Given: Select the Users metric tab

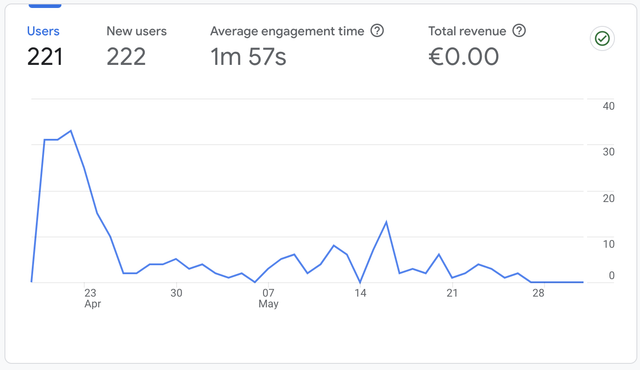Looking at the screenshot, I should [x=43, y=31].
